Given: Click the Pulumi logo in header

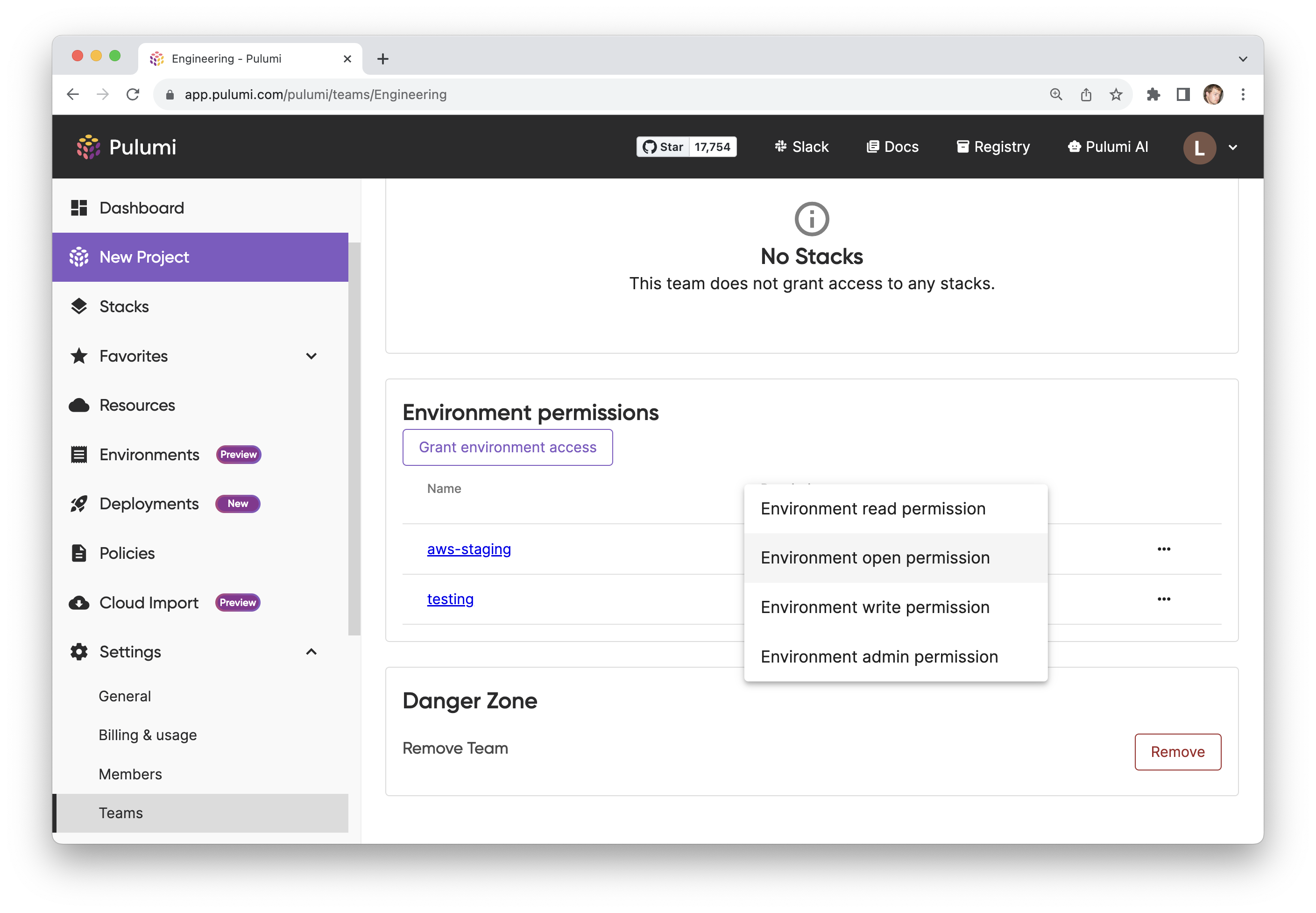Looking at the screenshot, I should pos(127,147).
